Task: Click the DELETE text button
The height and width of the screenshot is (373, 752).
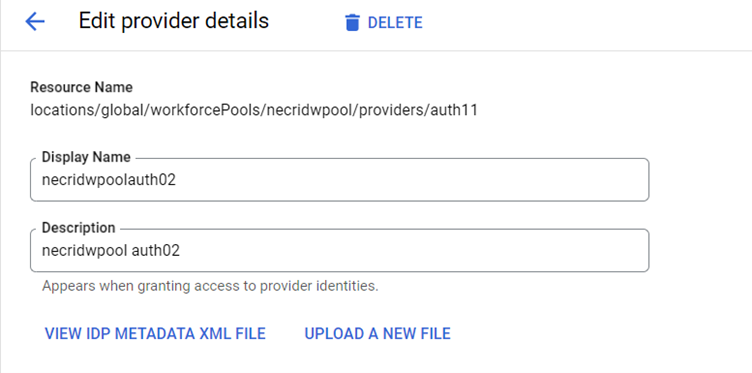Action: (395, 23)
